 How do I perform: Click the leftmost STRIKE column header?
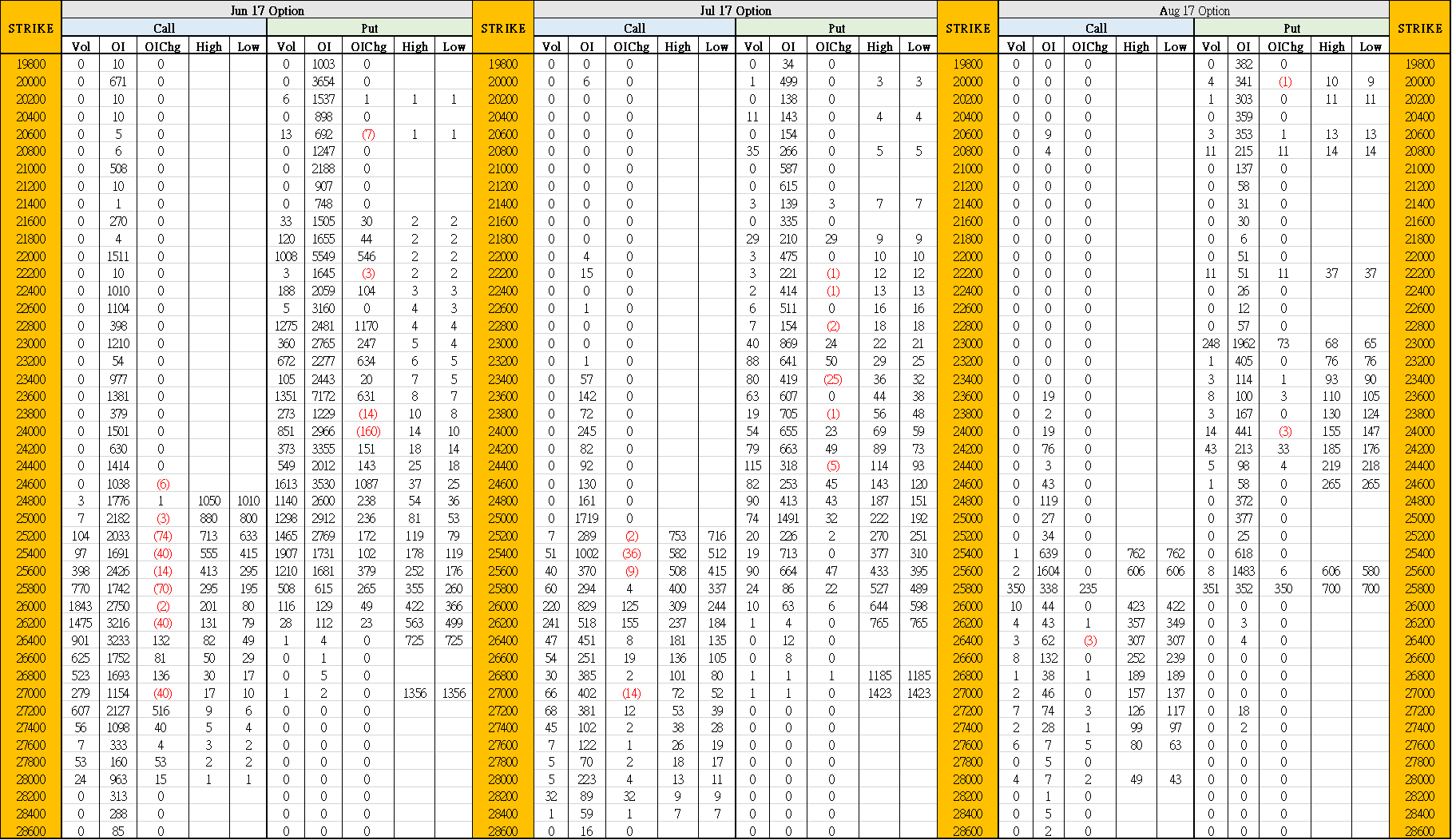click(31, 28)
